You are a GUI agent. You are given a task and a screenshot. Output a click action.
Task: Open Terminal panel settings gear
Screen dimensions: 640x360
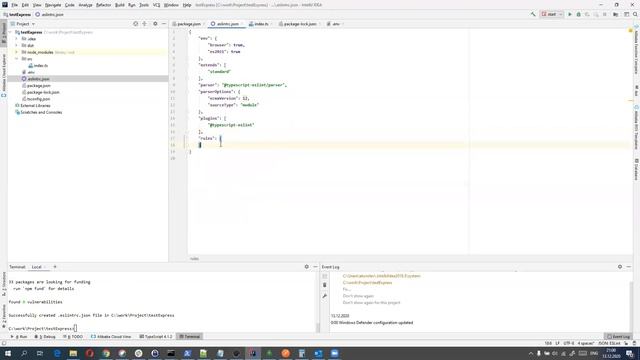coord(307,267)
